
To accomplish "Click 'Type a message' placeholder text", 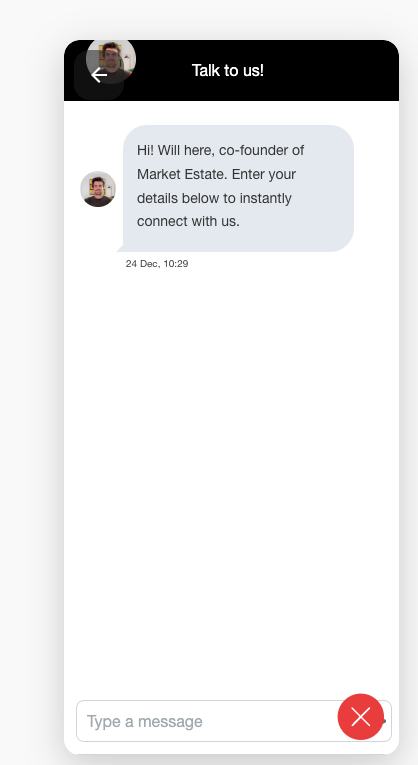I will pos(144,721).
